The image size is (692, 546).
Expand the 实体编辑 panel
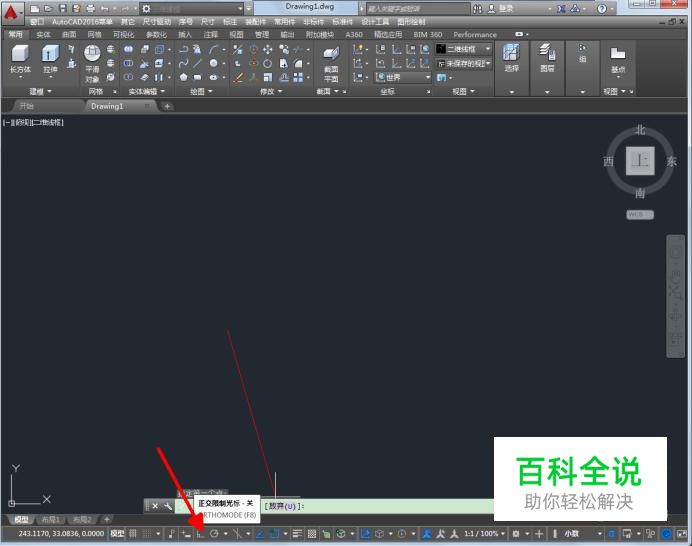click(x=147, y=91)
